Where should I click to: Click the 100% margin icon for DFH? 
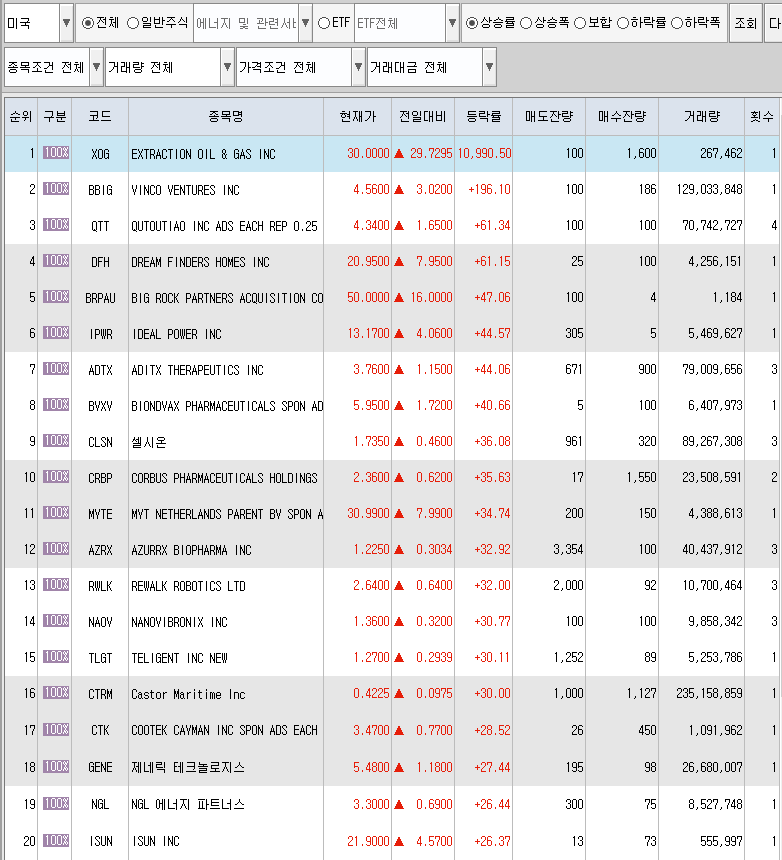click(56, 261)
